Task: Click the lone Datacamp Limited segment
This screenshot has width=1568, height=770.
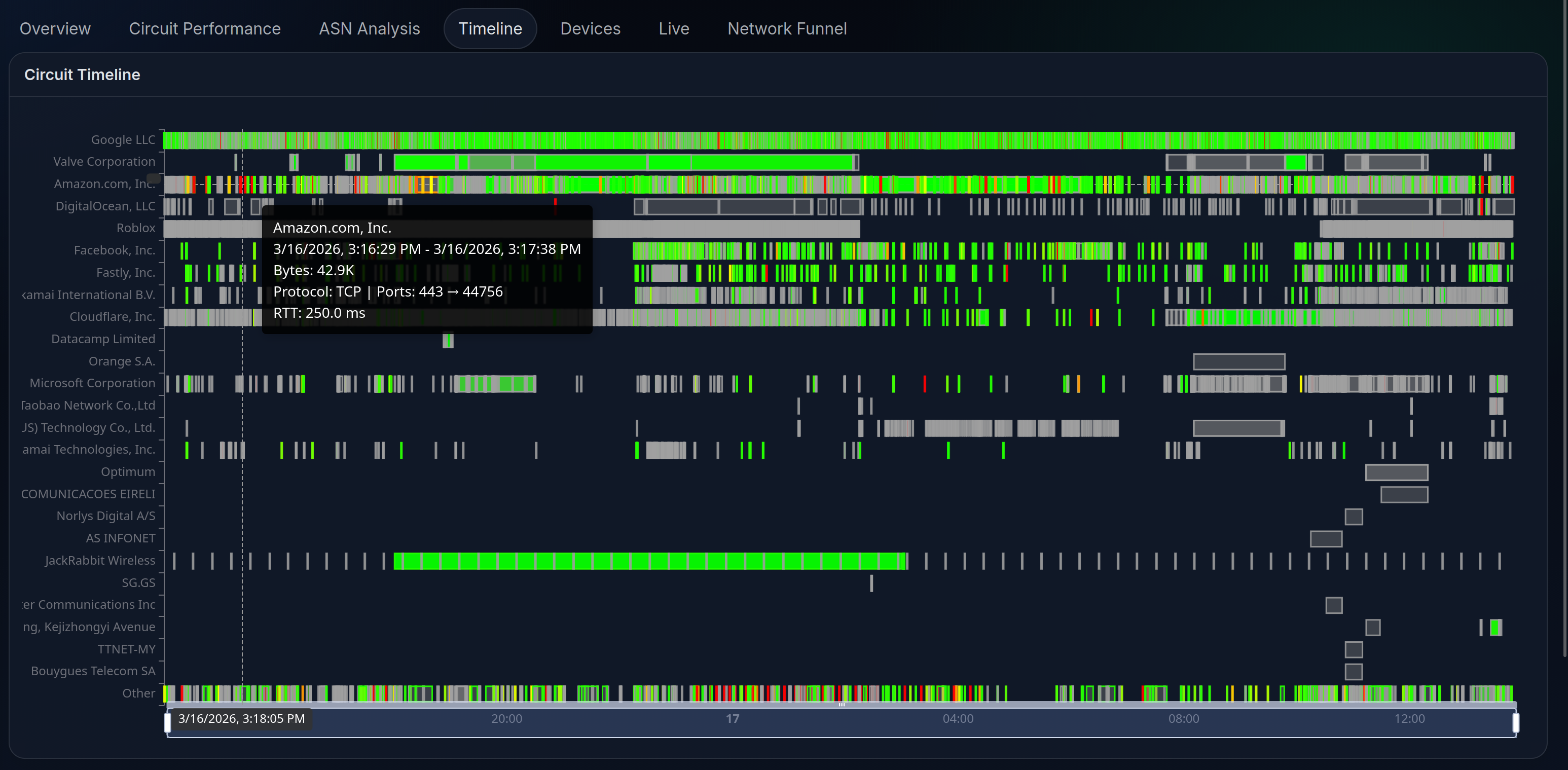Action: point(448,341)
